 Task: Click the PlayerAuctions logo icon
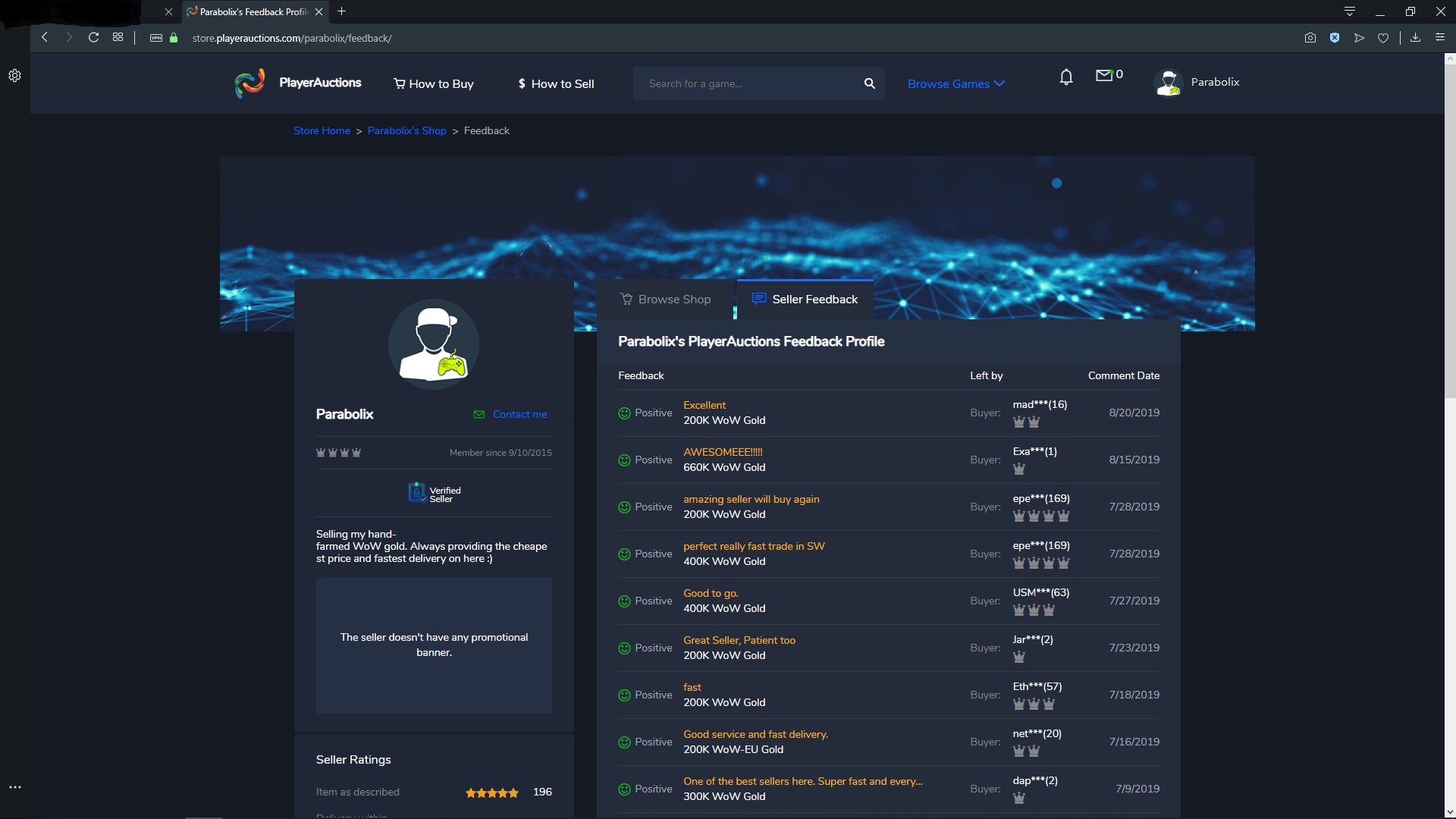point(249,83)
